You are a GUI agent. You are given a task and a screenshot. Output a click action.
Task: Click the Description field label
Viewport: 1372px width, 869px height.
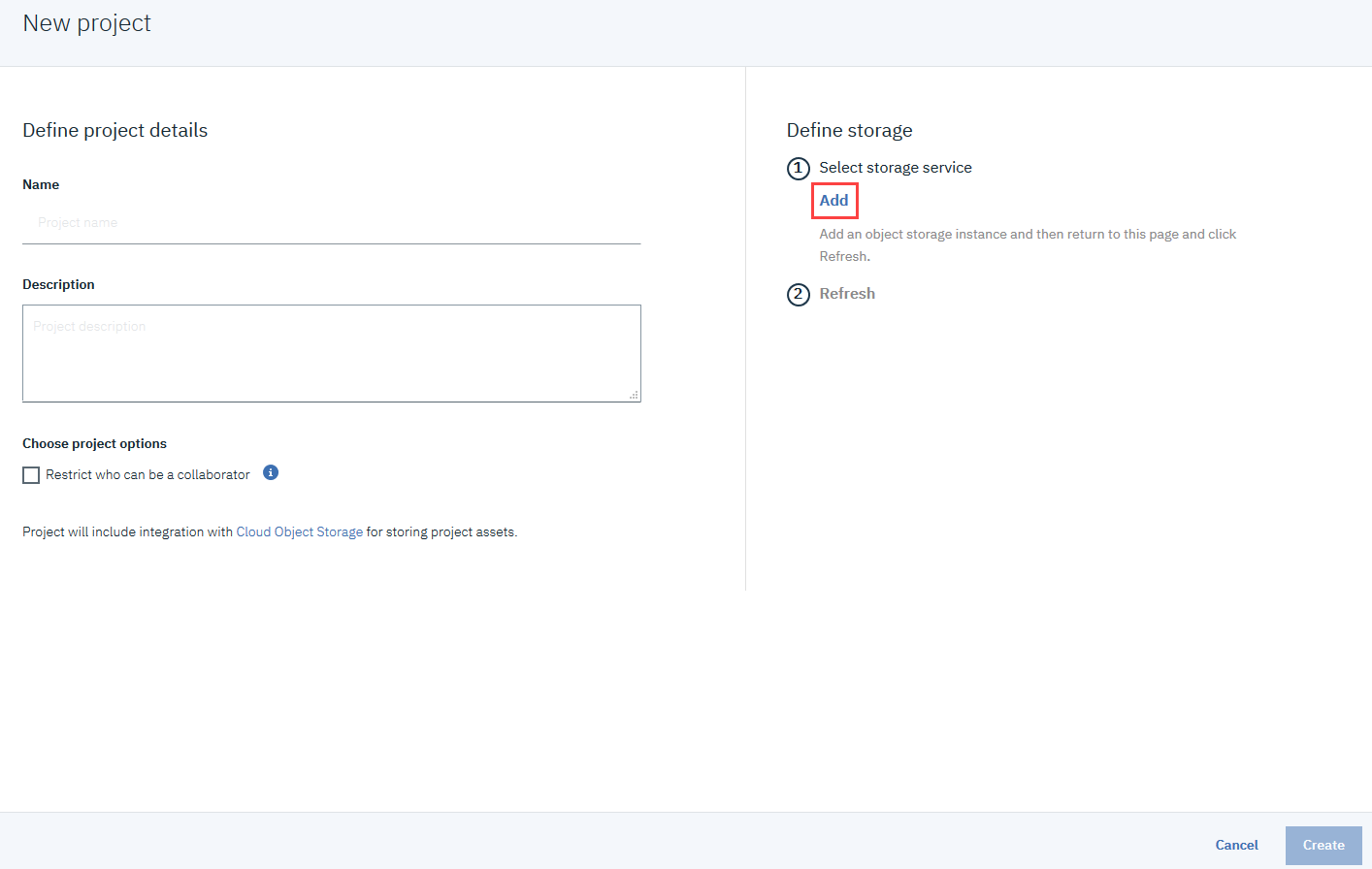click(x=58, y=285)
